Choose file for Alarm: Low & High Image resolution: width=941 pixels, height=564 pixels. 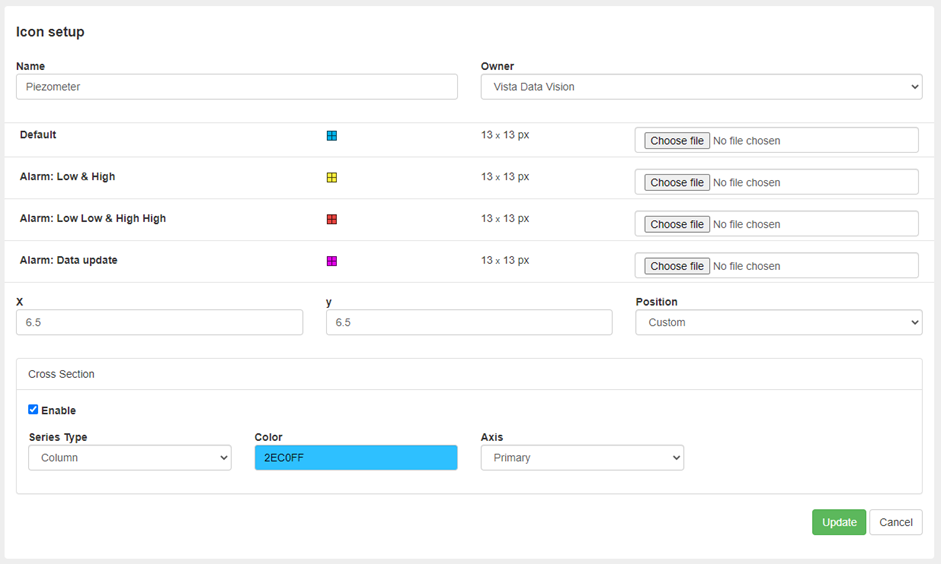(x=677, y=182)
